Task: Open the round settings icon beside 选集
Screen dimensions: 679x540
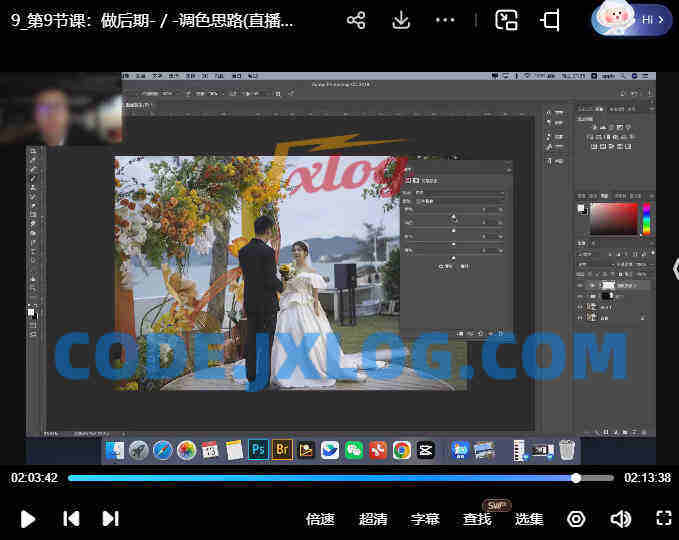Action: pos(576,519)
